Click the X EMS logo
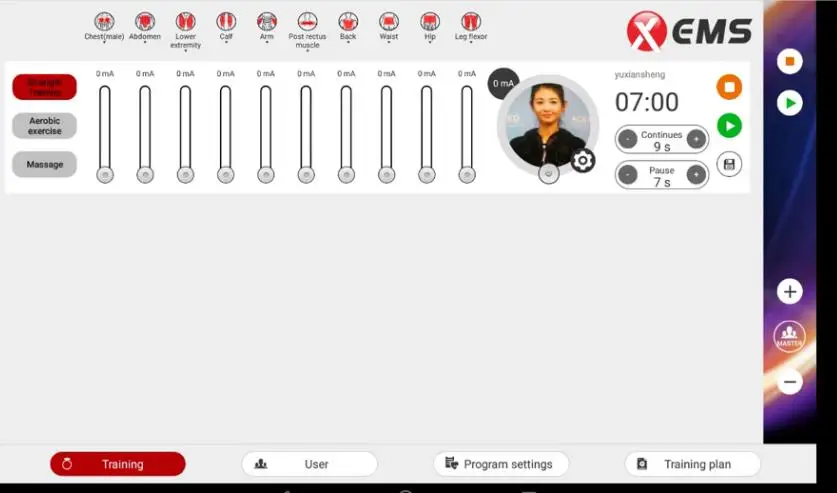The width and height of the screenshot is (837, 493). click(x=689, y=31)
